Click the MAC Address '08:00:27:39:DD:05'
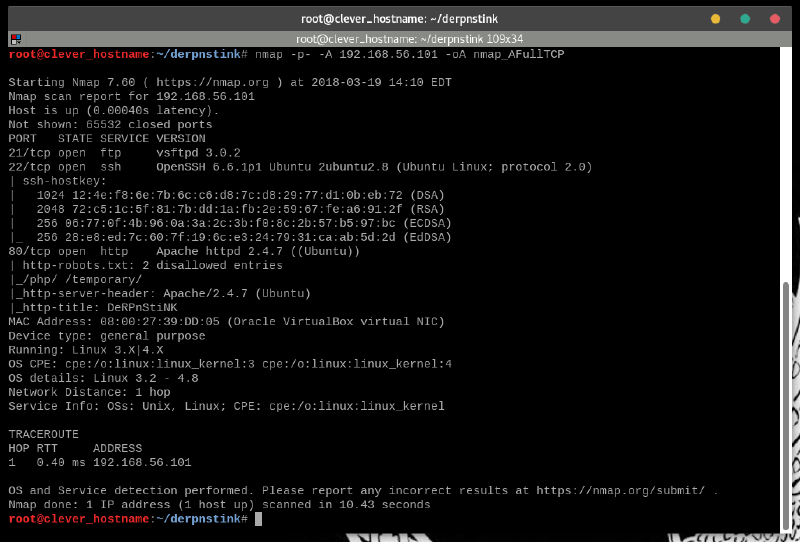Screen dimensions: 800x542 [x=160, y=322]
